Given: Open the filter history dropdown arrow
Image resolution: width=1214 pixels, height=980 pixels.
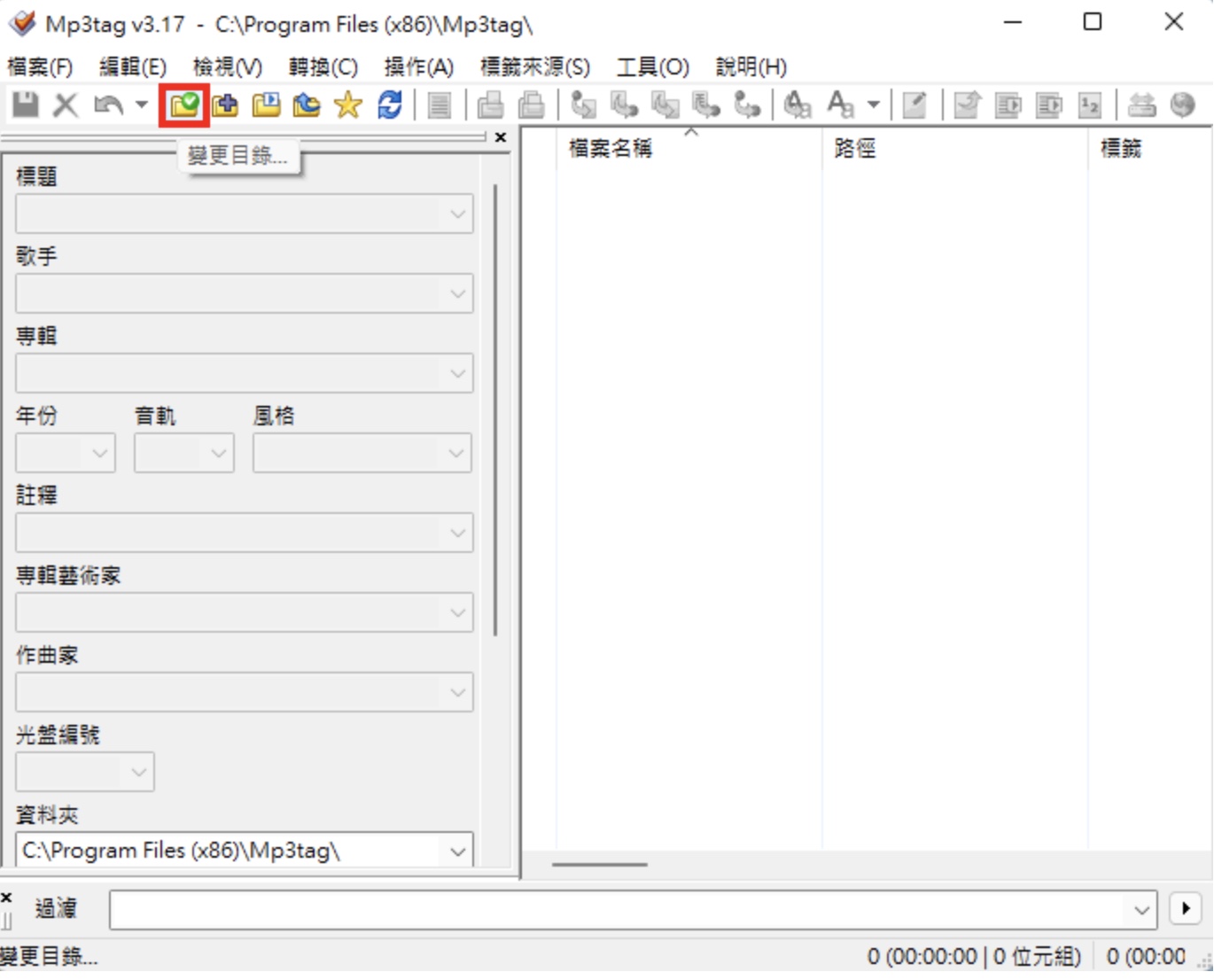Looking at the screenshot, I should (x=1141, y=910).
